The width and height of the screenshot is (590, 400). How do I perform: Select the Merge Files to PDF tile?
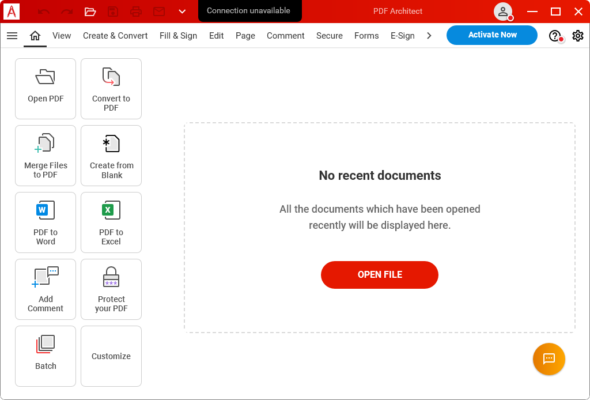tap(46, 155)
